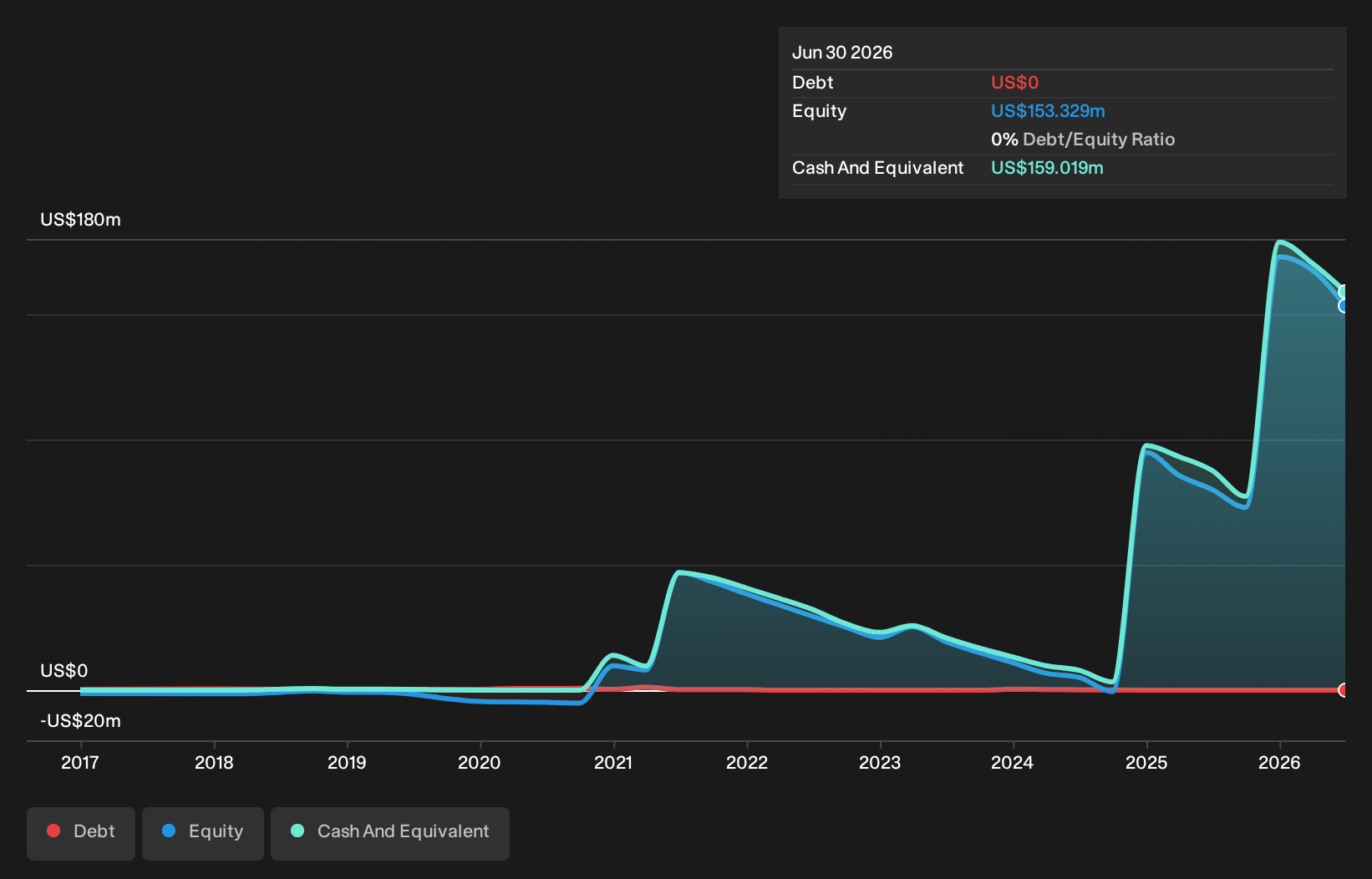Click the Jun 30 2026 tooltip date
1372x879 pixels.
click(842, 53)
